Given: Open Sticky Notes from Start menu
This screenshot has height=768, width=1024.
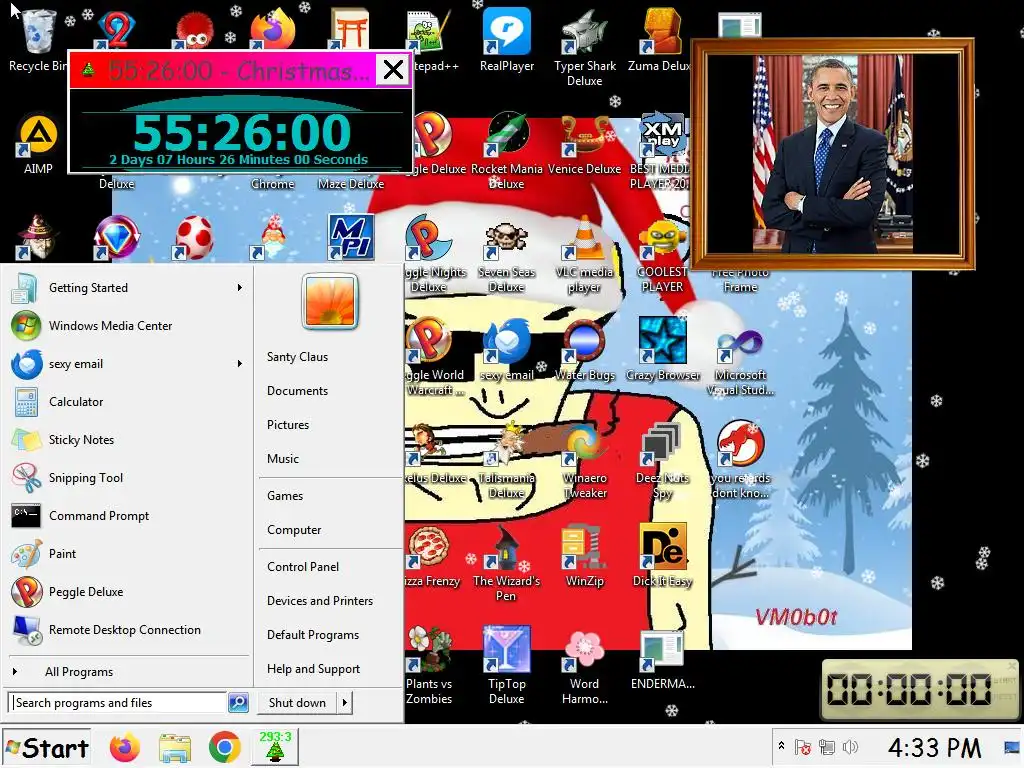Looking at the screenshot, I should (127, 440).
